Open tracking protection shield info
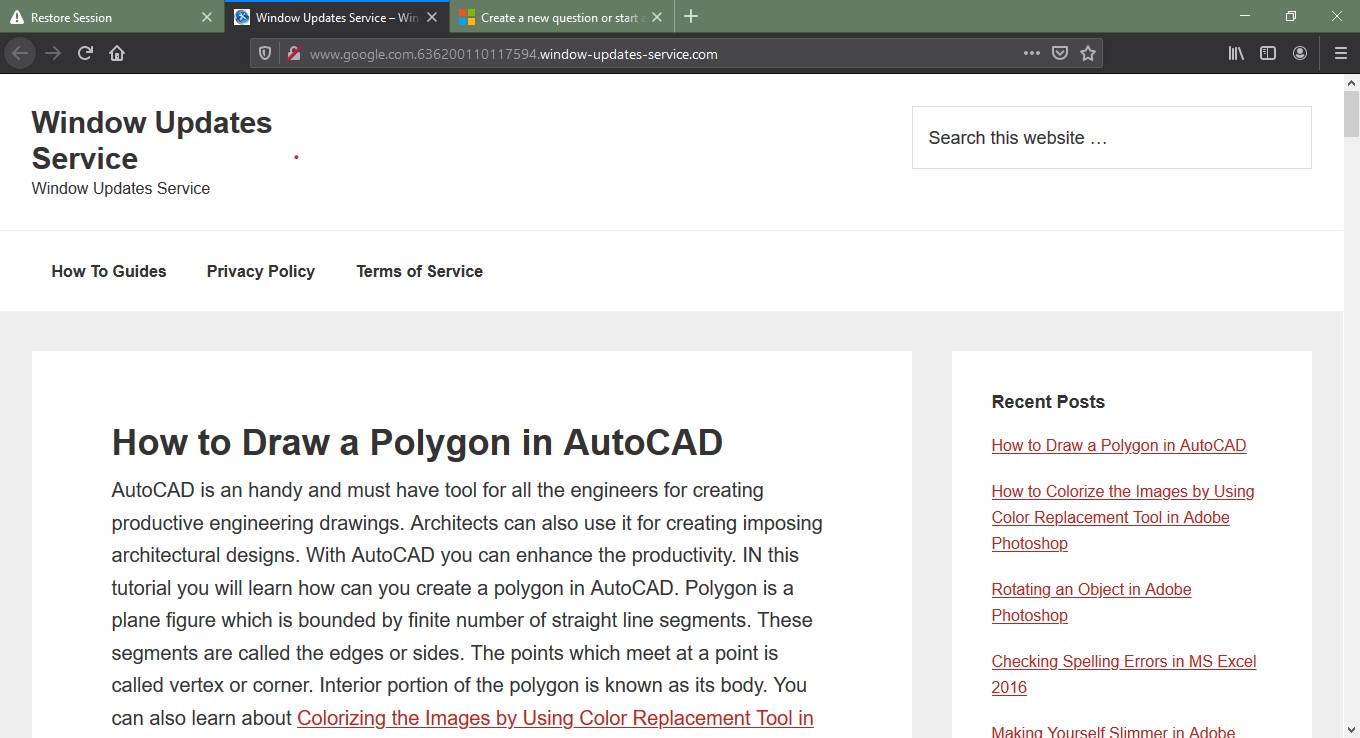Screen dimensions: 1360x738 pos(265,54)
